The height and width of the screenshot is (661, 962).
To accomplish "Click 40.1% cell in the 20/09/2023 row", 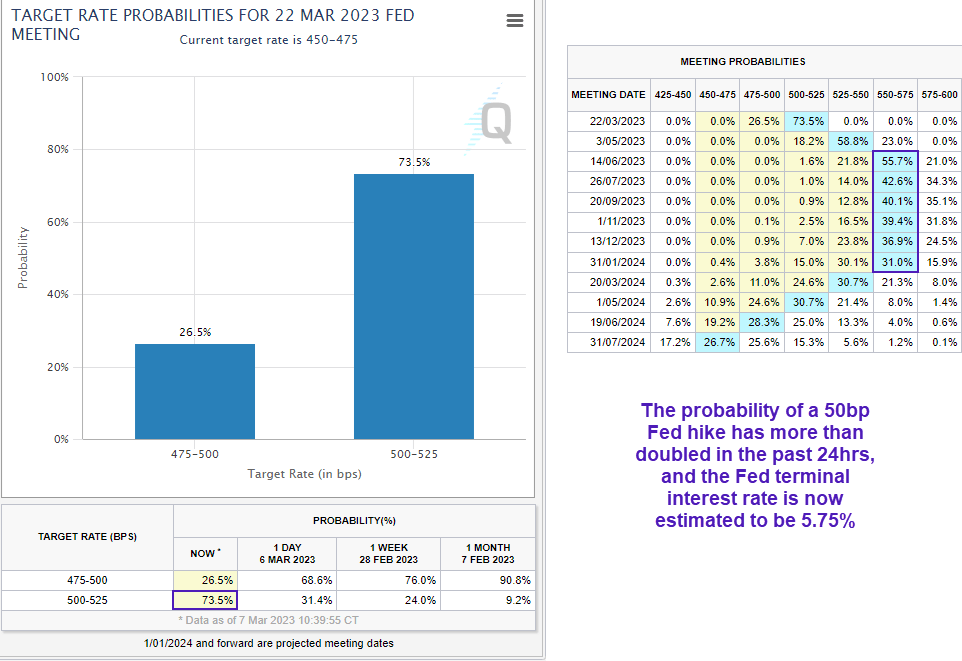I will coord(895,201).
